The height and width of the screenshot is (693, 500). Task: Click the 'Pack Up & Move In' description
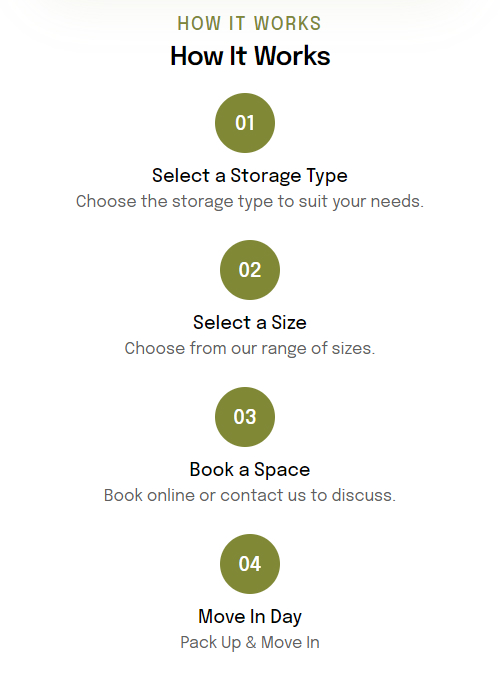[250, 643]
